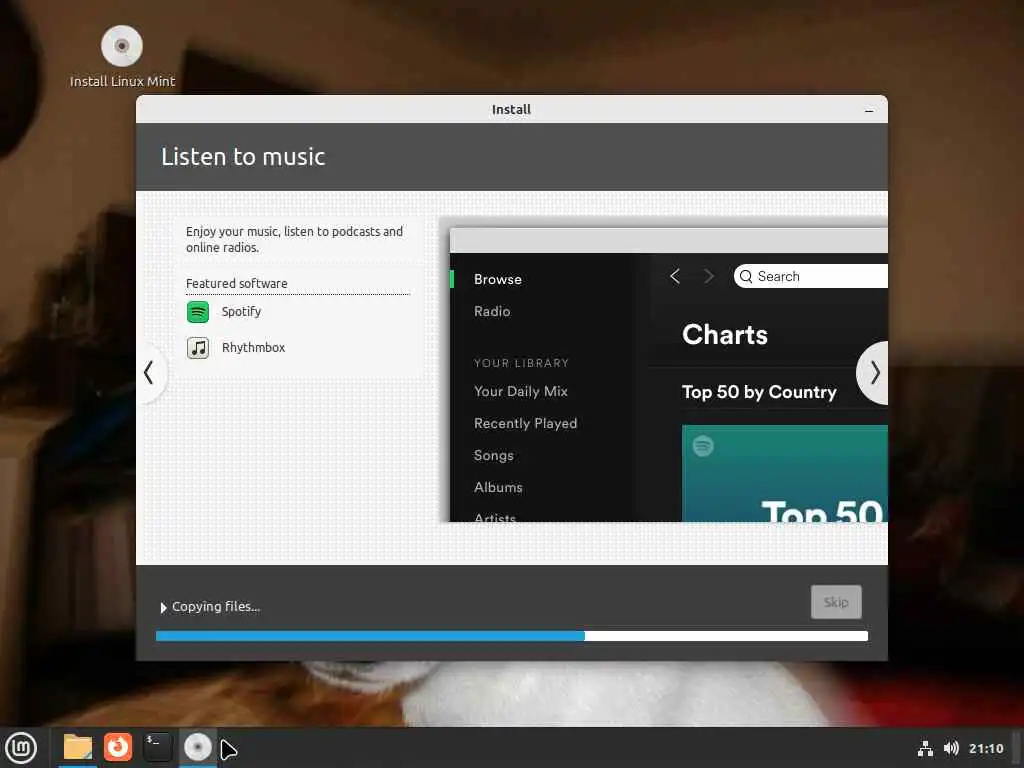
Task: Click the Top 50 by Country heading
Action: (759, 392)
